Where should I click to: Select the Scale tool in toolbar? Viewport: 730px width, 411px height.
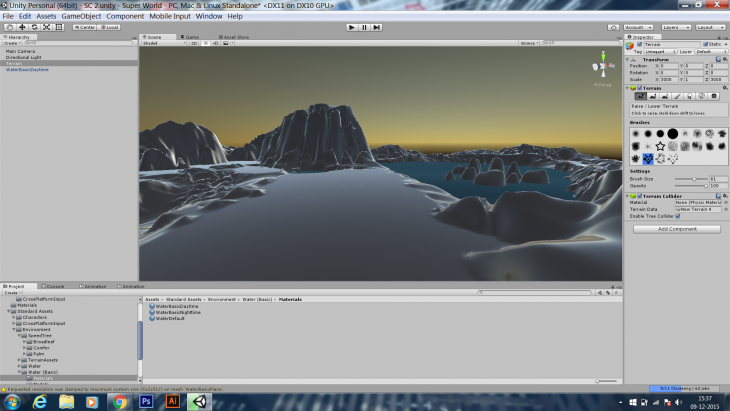coord(44,27)
